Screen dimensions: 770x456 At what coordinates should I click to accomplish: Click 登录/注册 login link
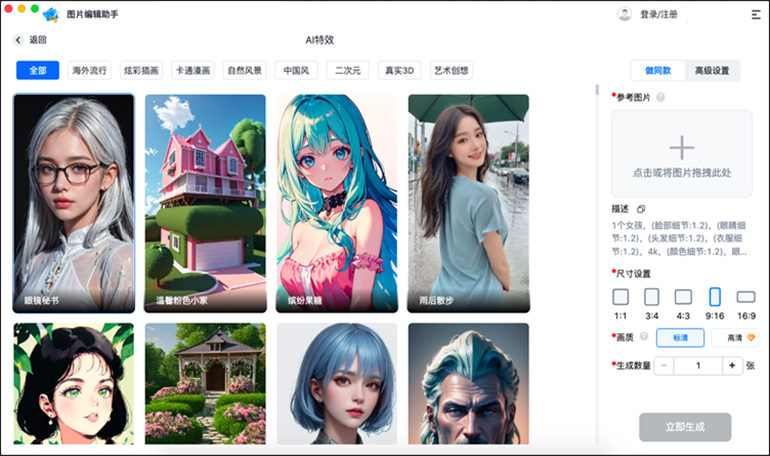659,15
